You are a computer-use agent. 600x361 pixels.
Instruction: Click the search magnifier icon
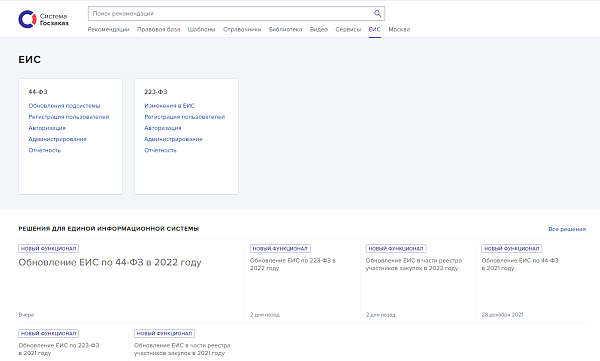tap(377, 14)
